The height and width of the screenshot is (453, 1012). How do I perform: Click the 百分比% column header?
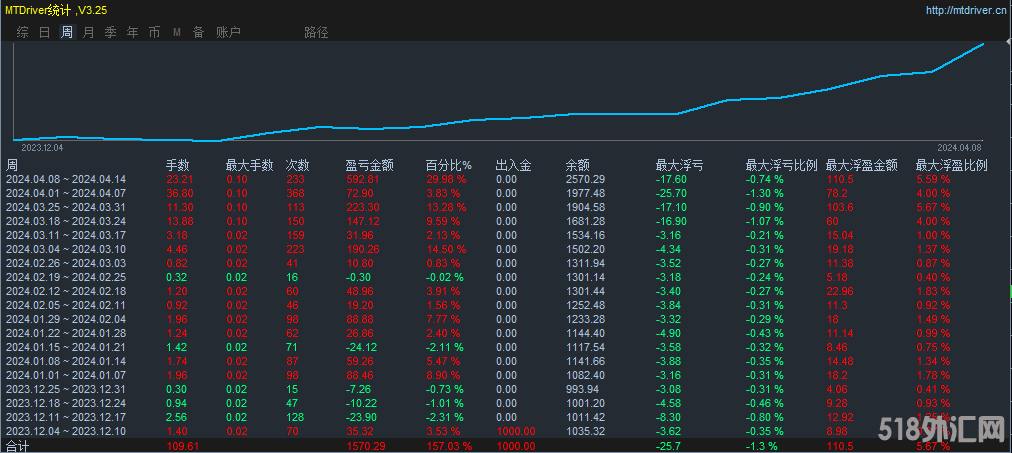[x=448, y=165]
